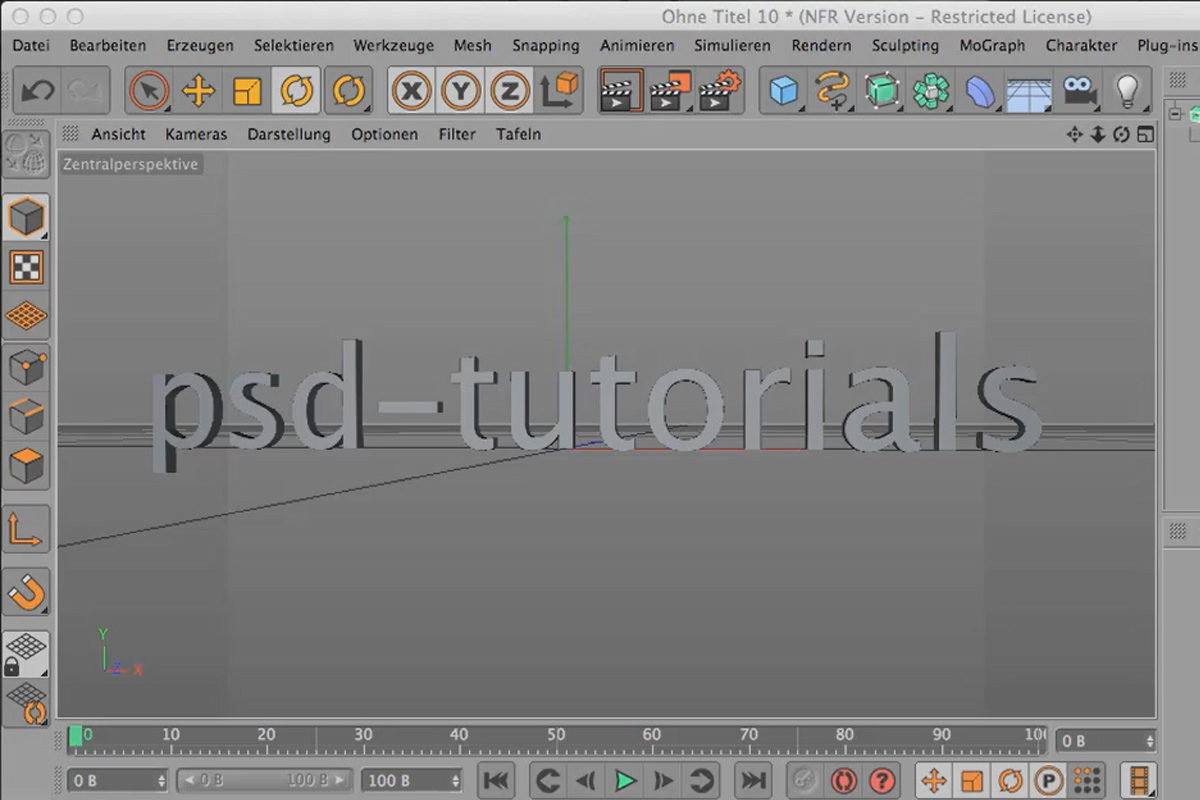Click the end frame 100 B field
The image size is (1200, 800).
411,780
